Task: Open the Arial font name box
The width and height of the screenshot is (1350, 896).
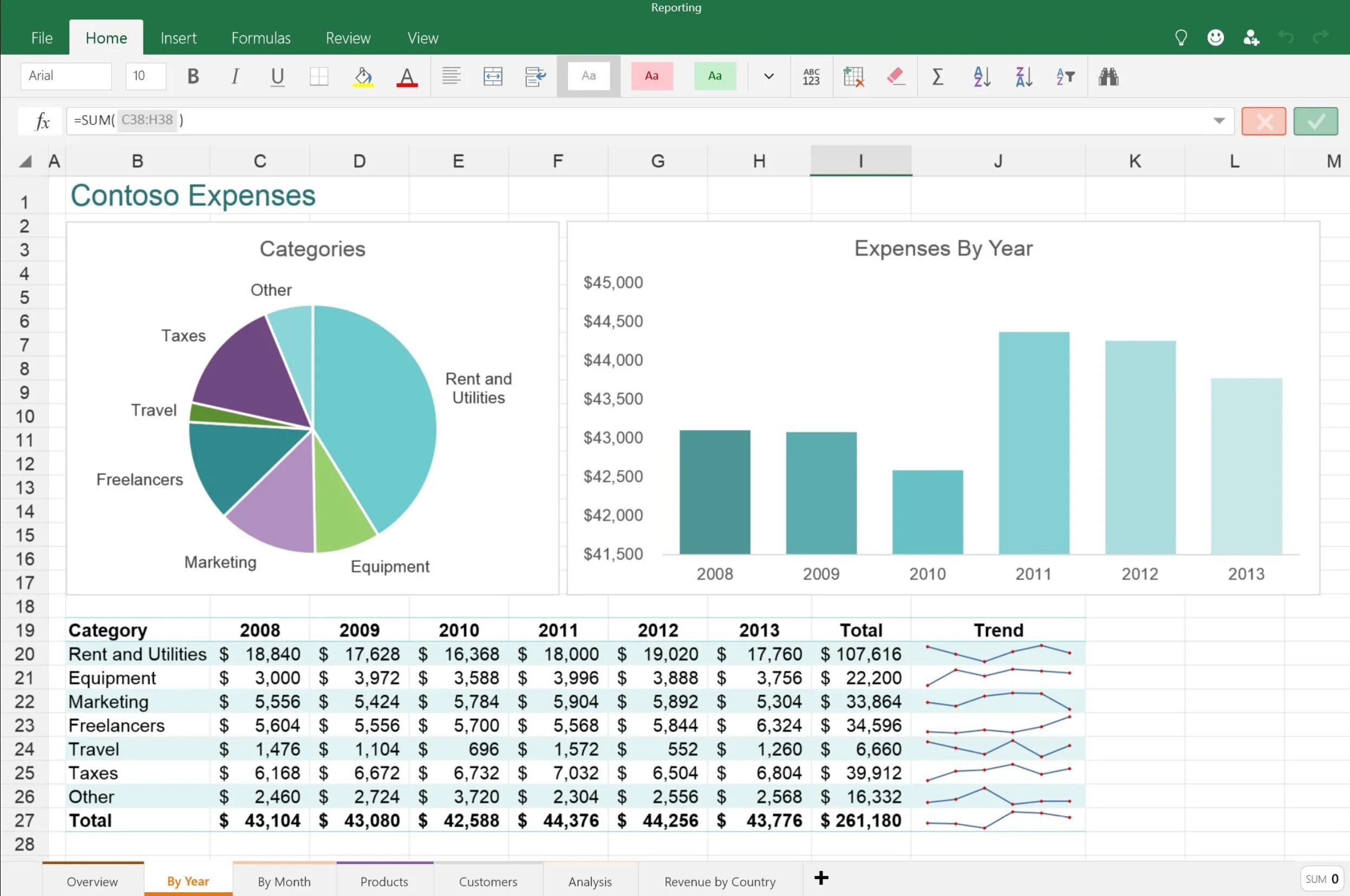Action: pyautogui.click(x=66, y=76)
